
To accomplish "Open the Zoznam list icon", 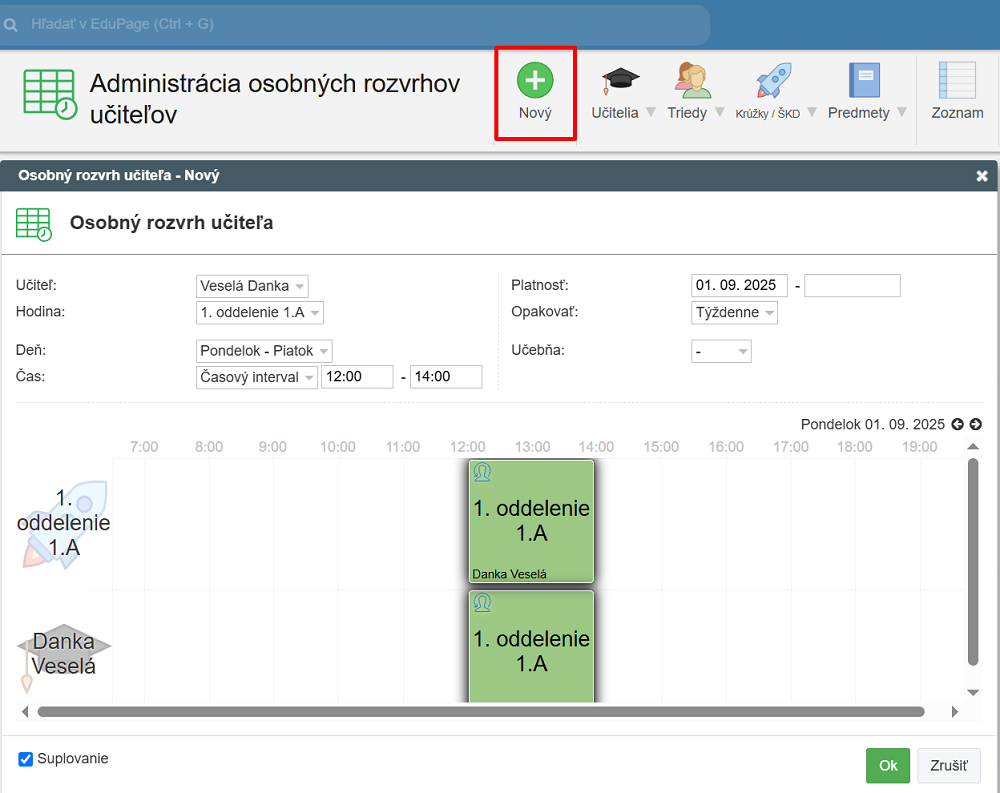I will point(957,80).
